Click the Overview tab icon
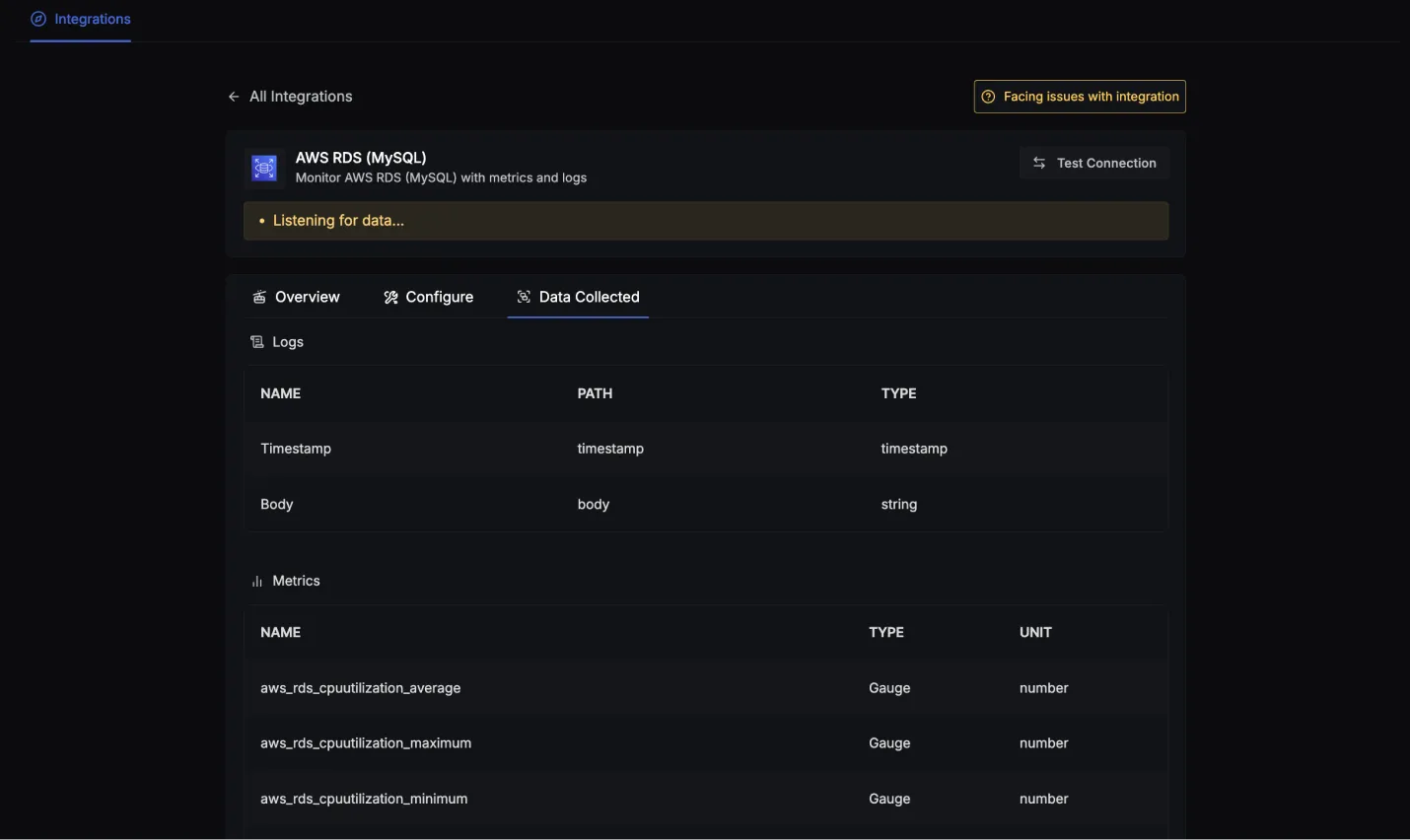This screenshot has width=1410, height=840. click(259, 297)
